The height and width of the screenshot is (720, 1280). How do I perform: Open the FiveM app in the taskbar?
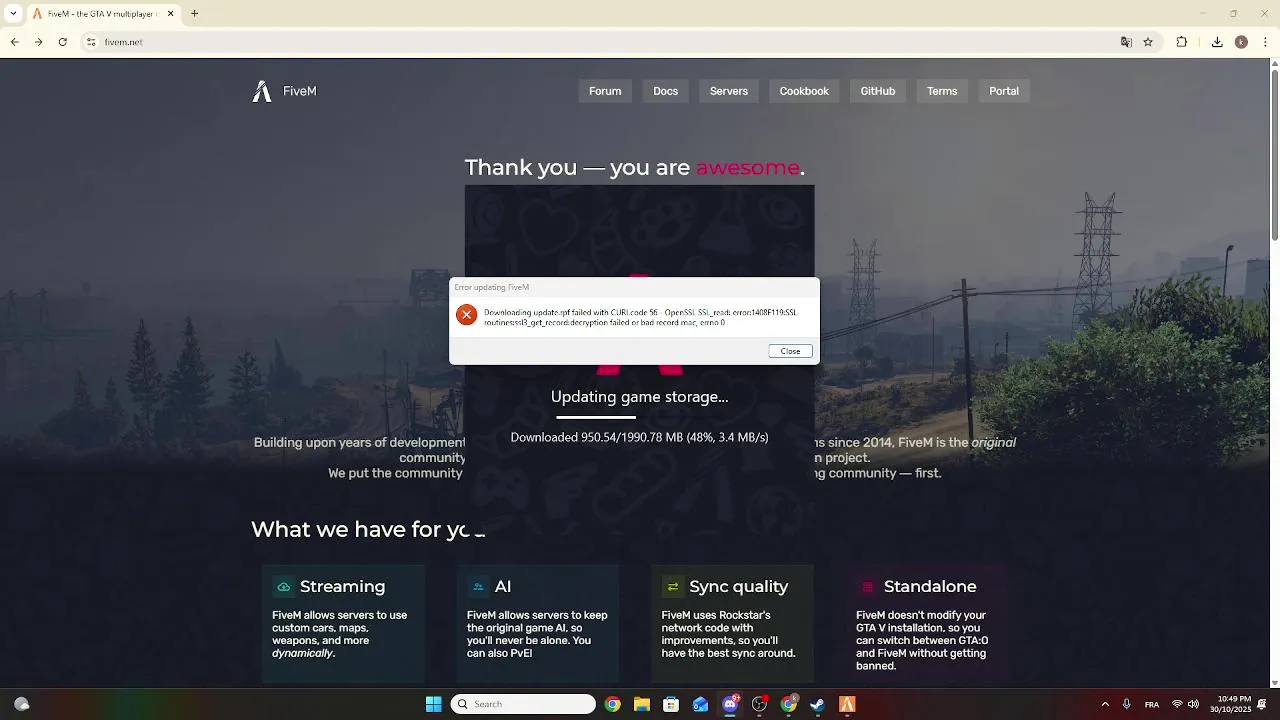[x=847, y=704]
